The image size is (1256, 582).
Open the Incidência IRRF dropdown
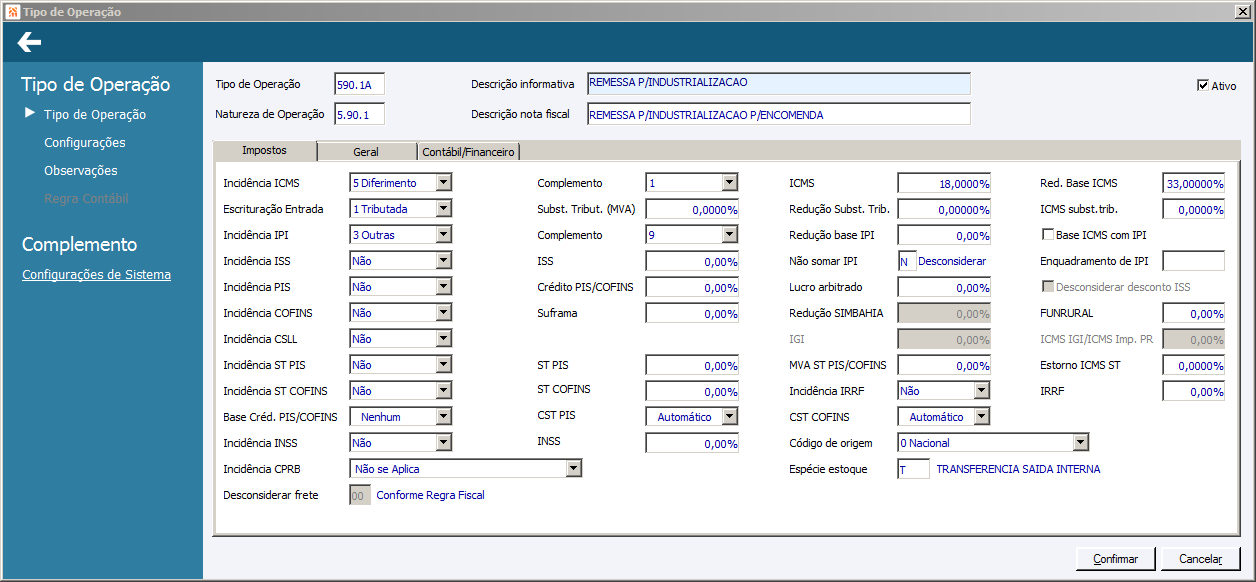(981, 391)
